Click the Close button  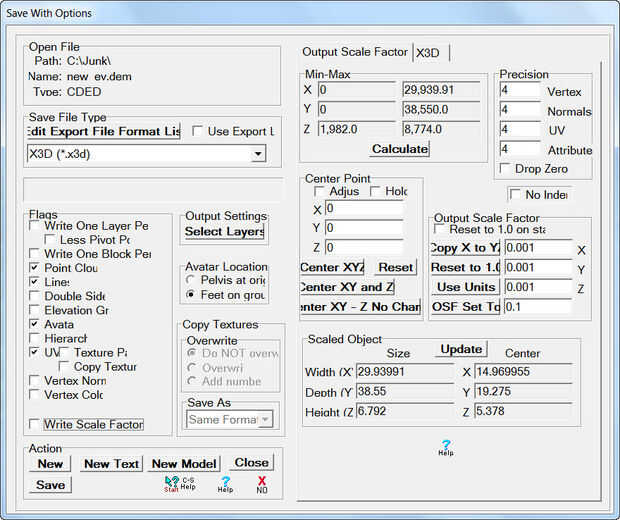(251, 463)
